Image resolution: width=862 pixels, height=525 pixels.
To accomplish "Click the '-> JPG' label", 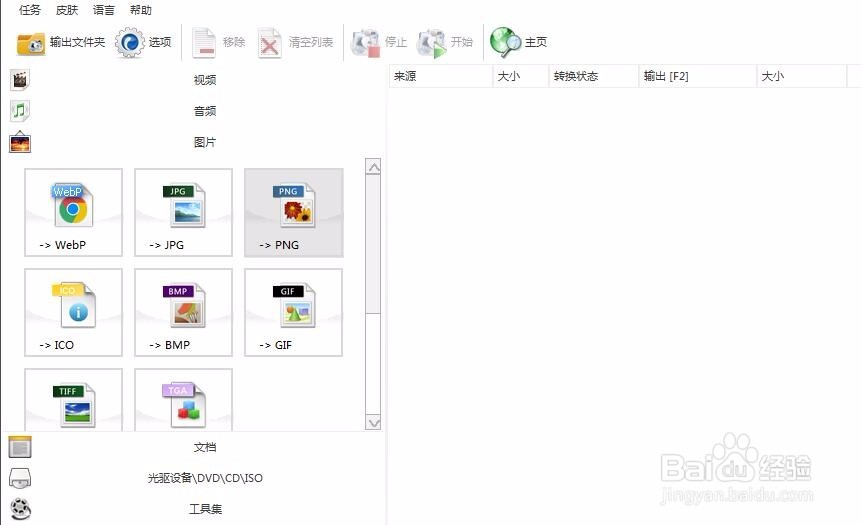I will tap(167, 245).
